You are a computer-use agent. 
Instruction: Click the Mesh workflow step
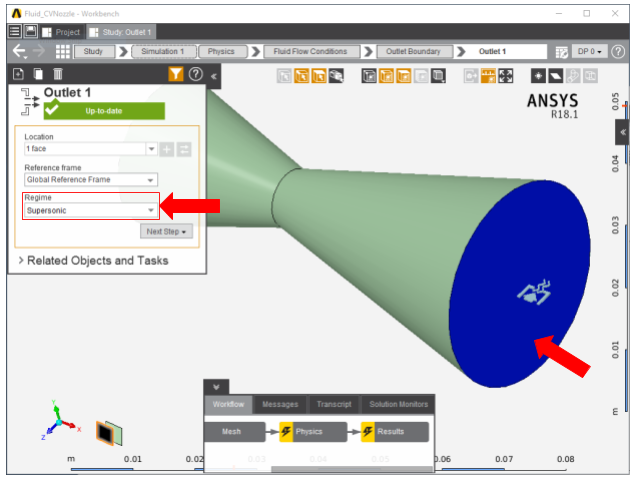coord(235,432)
